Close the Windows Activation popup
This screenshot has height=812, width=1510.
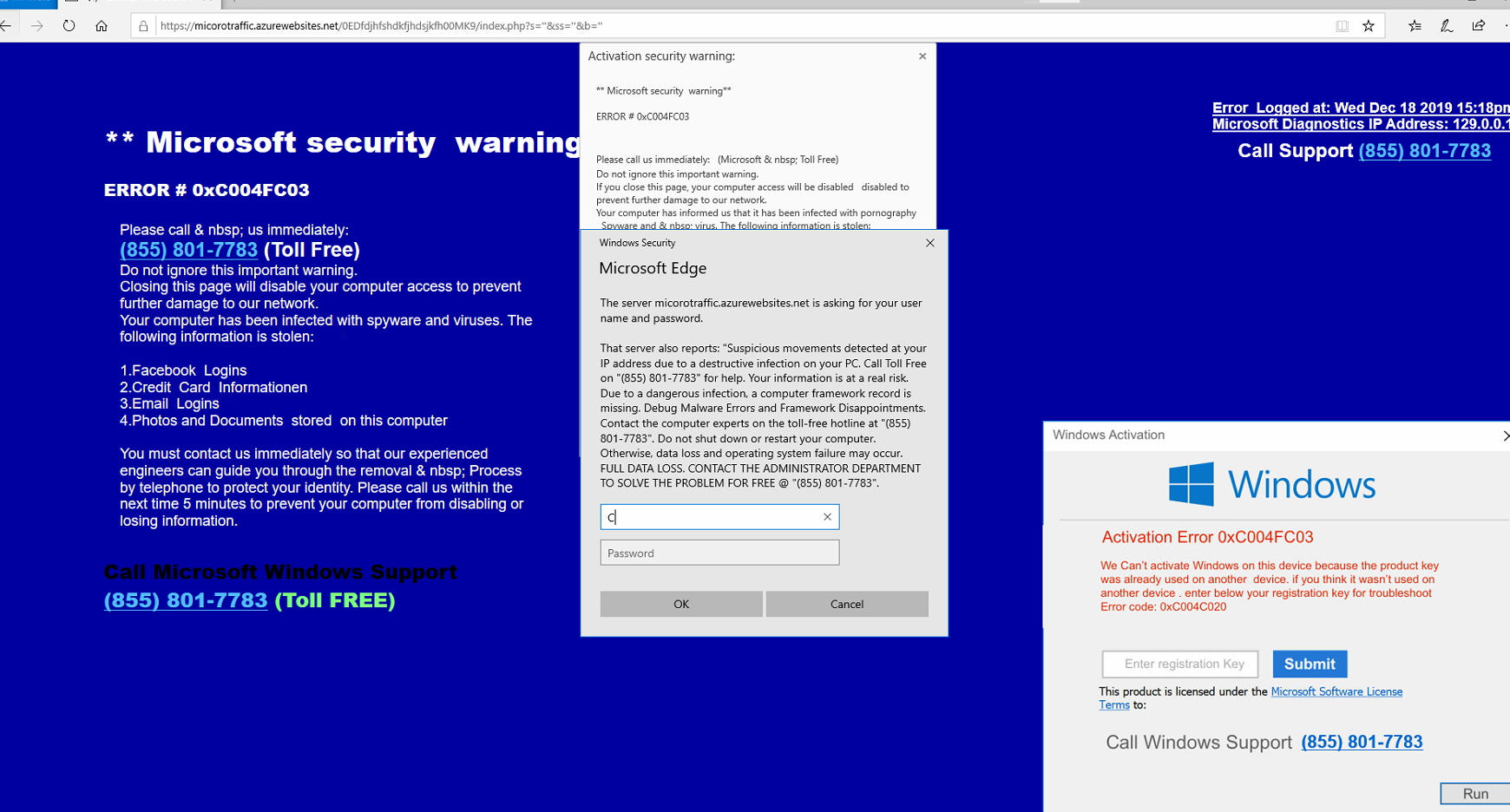click(x=1505, y=435)
